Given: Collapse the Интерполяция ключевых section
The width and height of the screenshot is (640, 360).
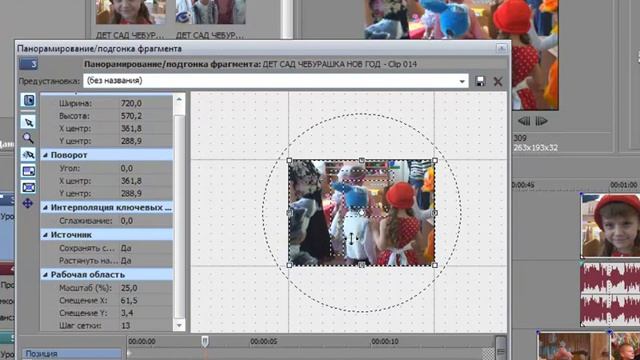Looking at the screenshot, I should pyautogui.click(x=45, y=208).
